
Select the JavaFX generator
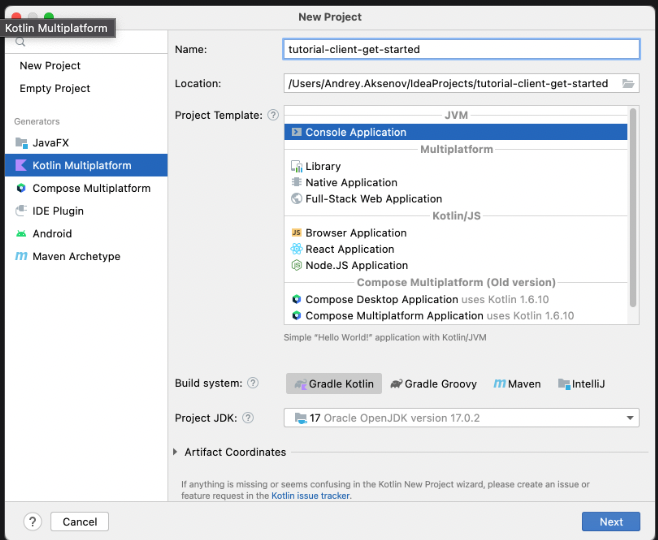[x=86, y=143]
